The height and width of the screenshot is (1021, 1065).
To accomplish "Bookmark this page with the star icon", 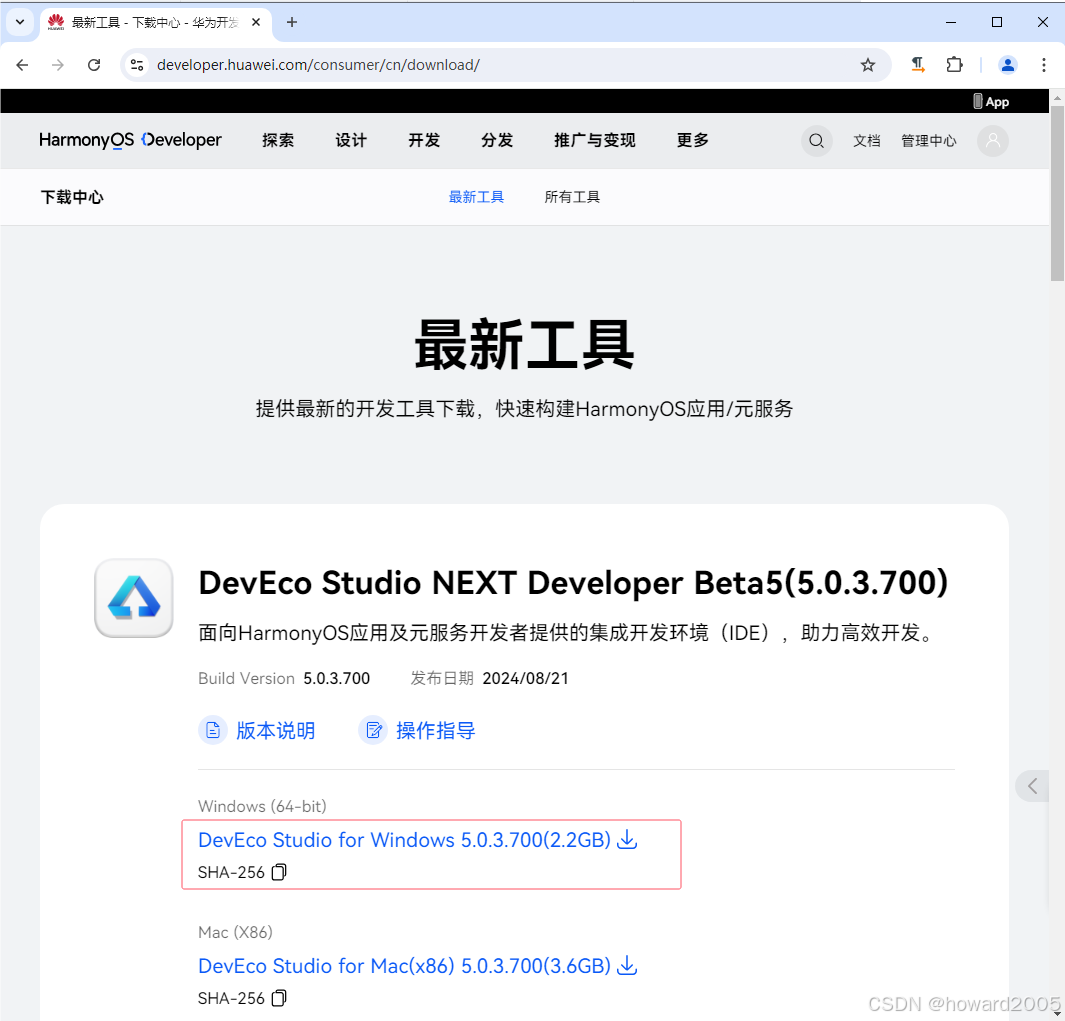I will (x=867, y=65).
